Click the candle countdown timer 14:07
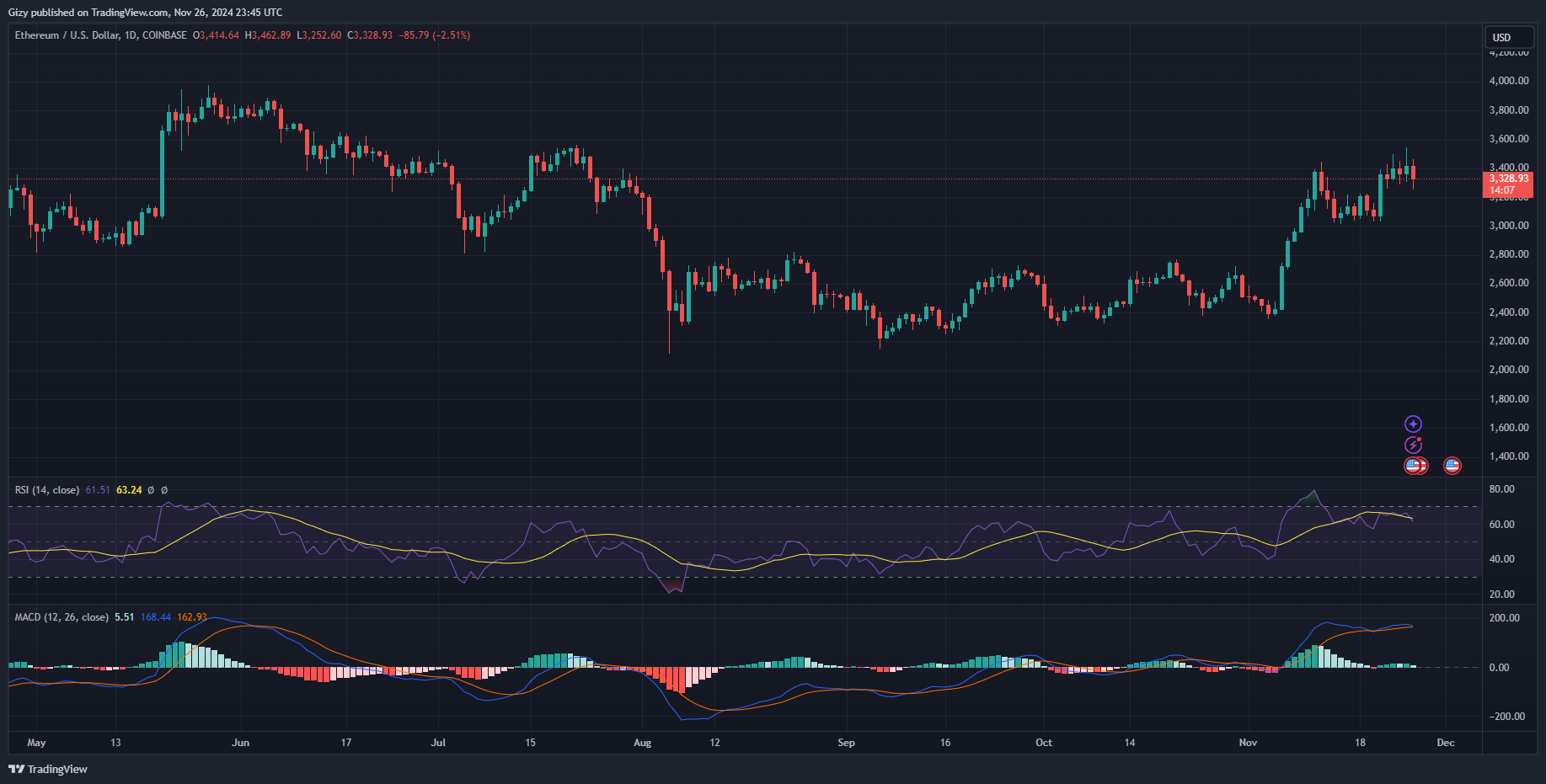 (1502, 190)
